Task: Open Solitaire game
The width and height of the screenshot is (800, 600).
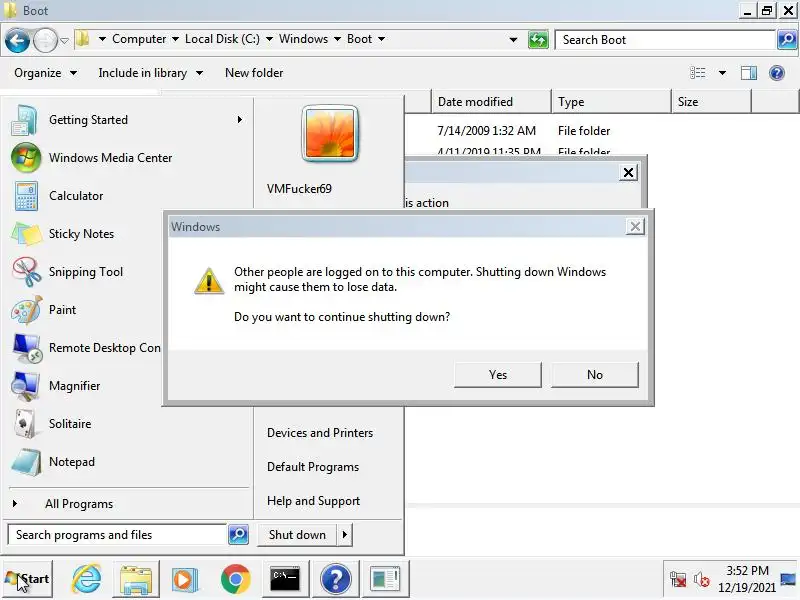Action: pos(128,424)
